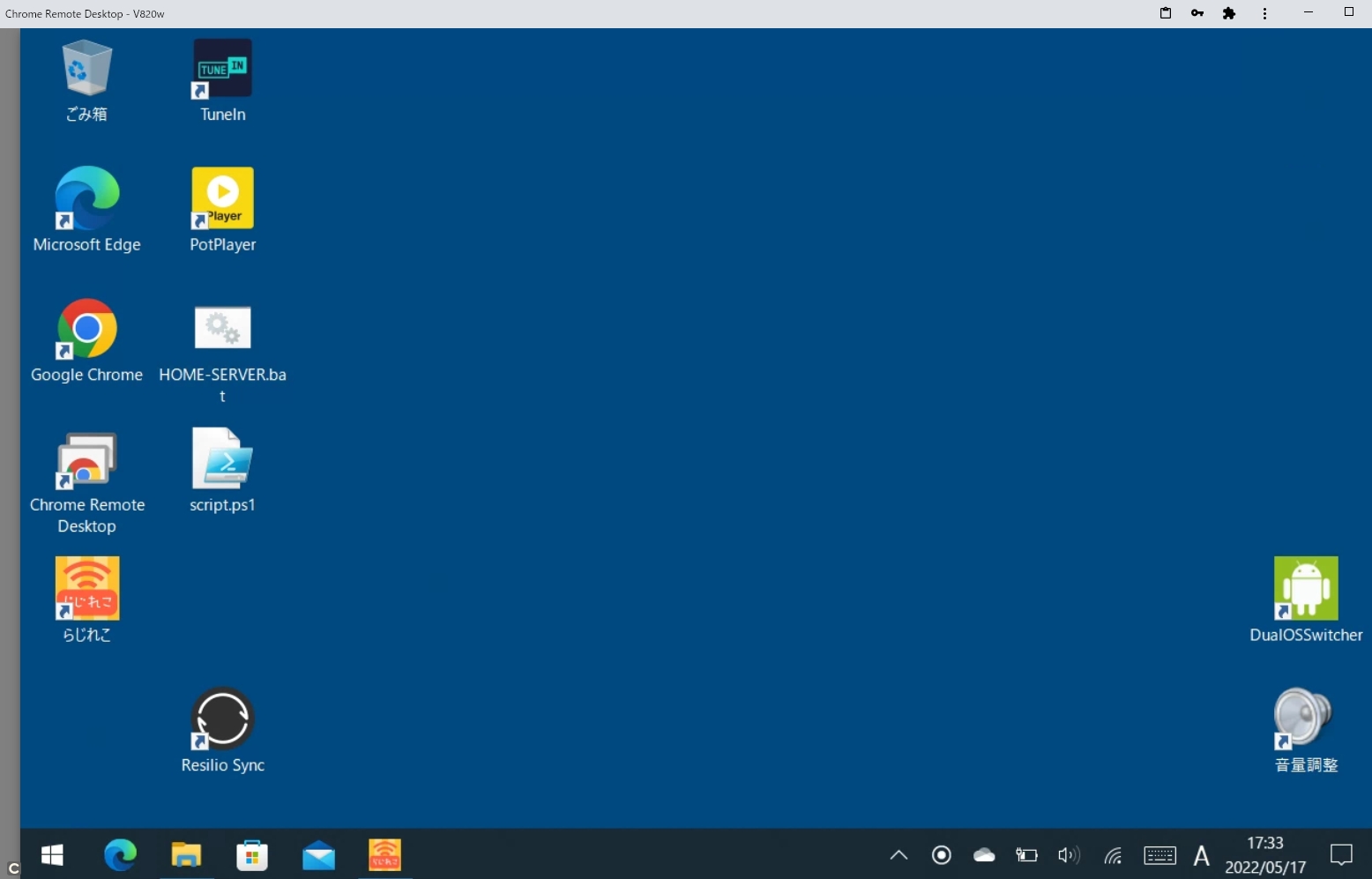
Task: Open the notification action center
Action: coord(1341,854)
